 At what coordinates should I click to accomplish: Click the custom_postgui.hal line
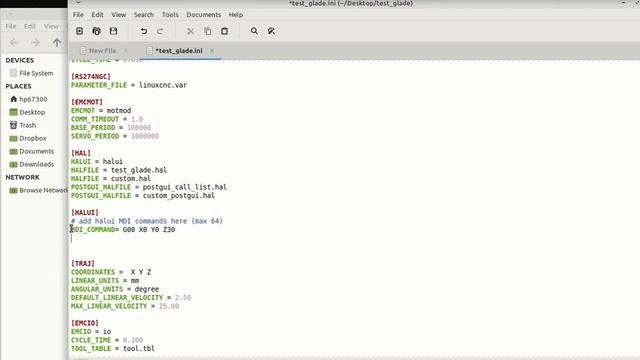tap(143, 196)
